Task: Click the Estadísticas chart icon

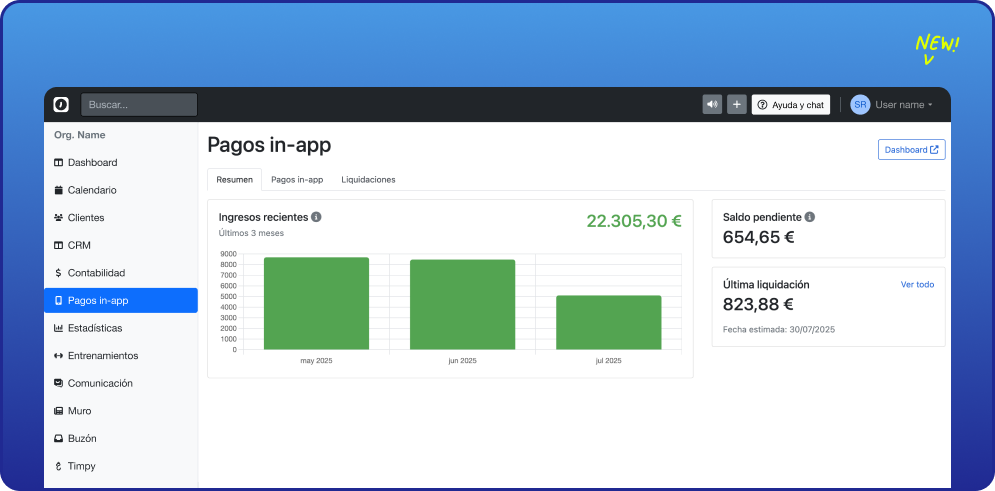Action: [58, 328]
